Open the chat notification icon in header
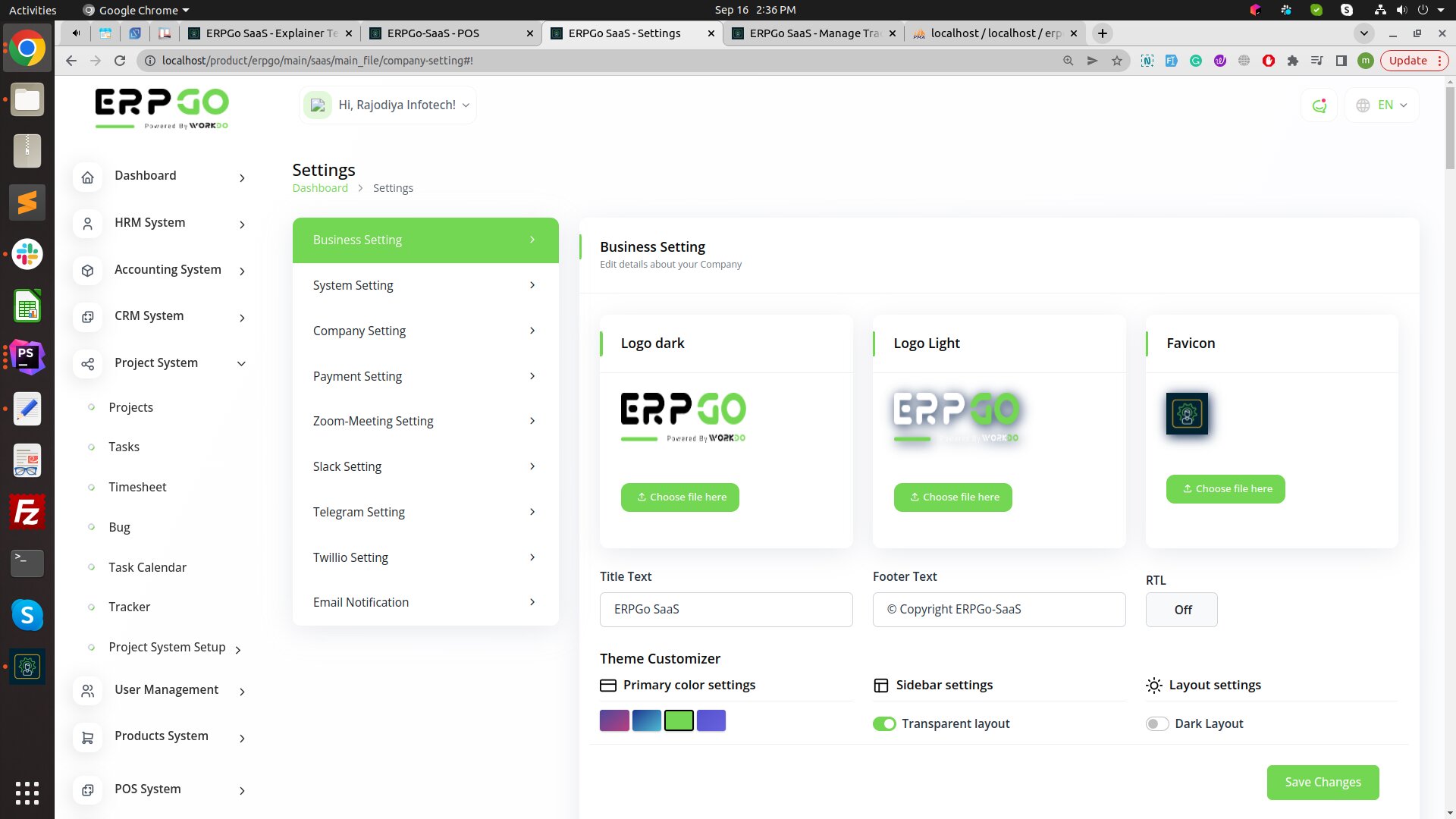 pos(1319,105)
